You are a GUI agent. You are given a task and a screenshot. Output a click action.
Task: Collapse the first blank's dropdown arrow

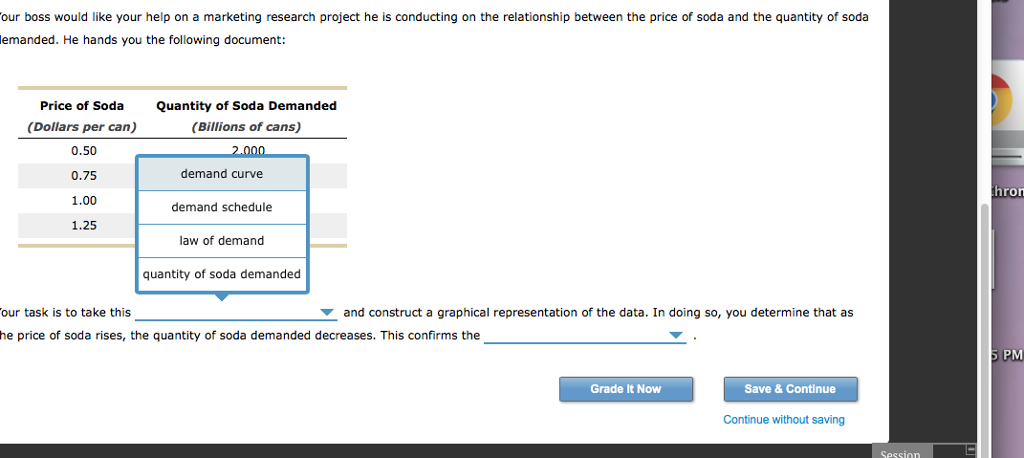[x=326, y=313]
